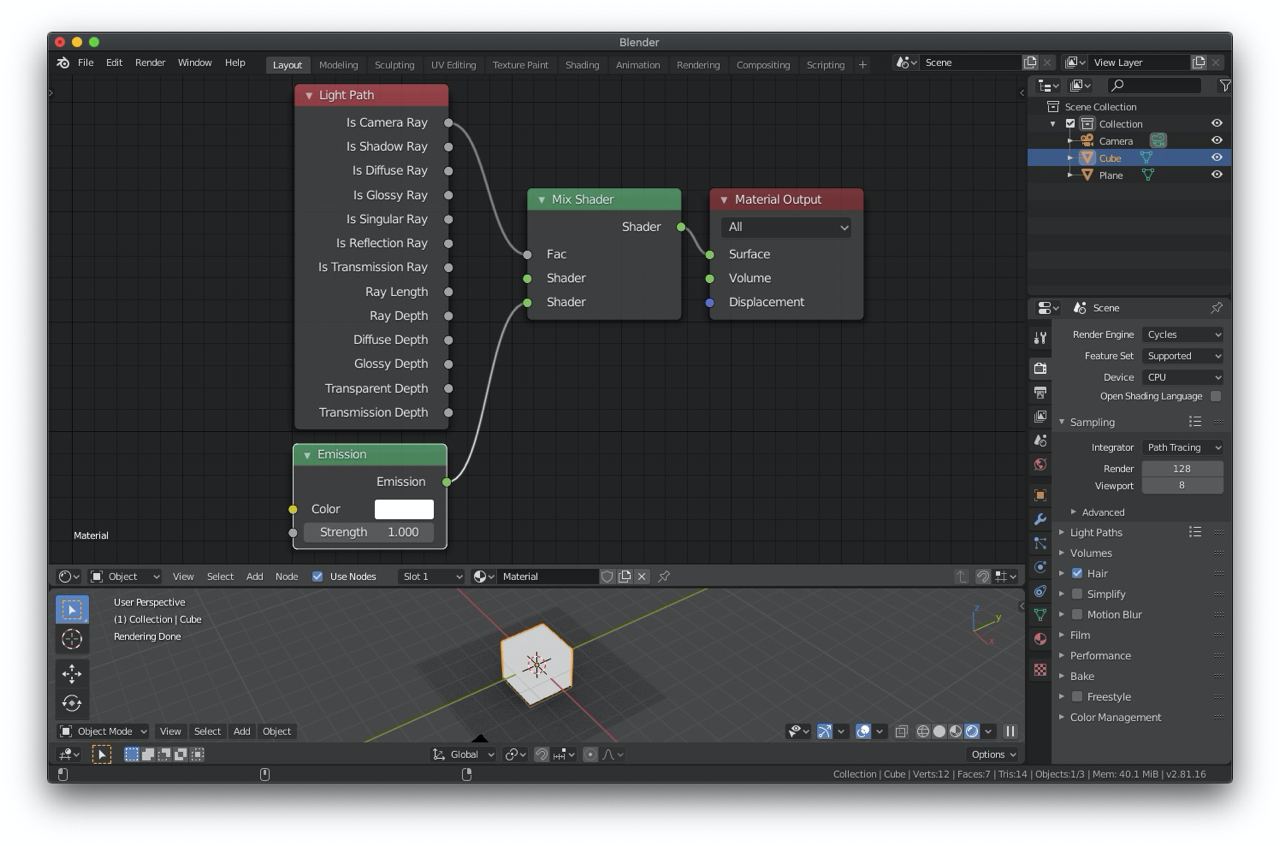The width and height of the screenshot is (1280, 846).
Task: Switch to the Modeling workspace tab
Action: click(338, 65)
